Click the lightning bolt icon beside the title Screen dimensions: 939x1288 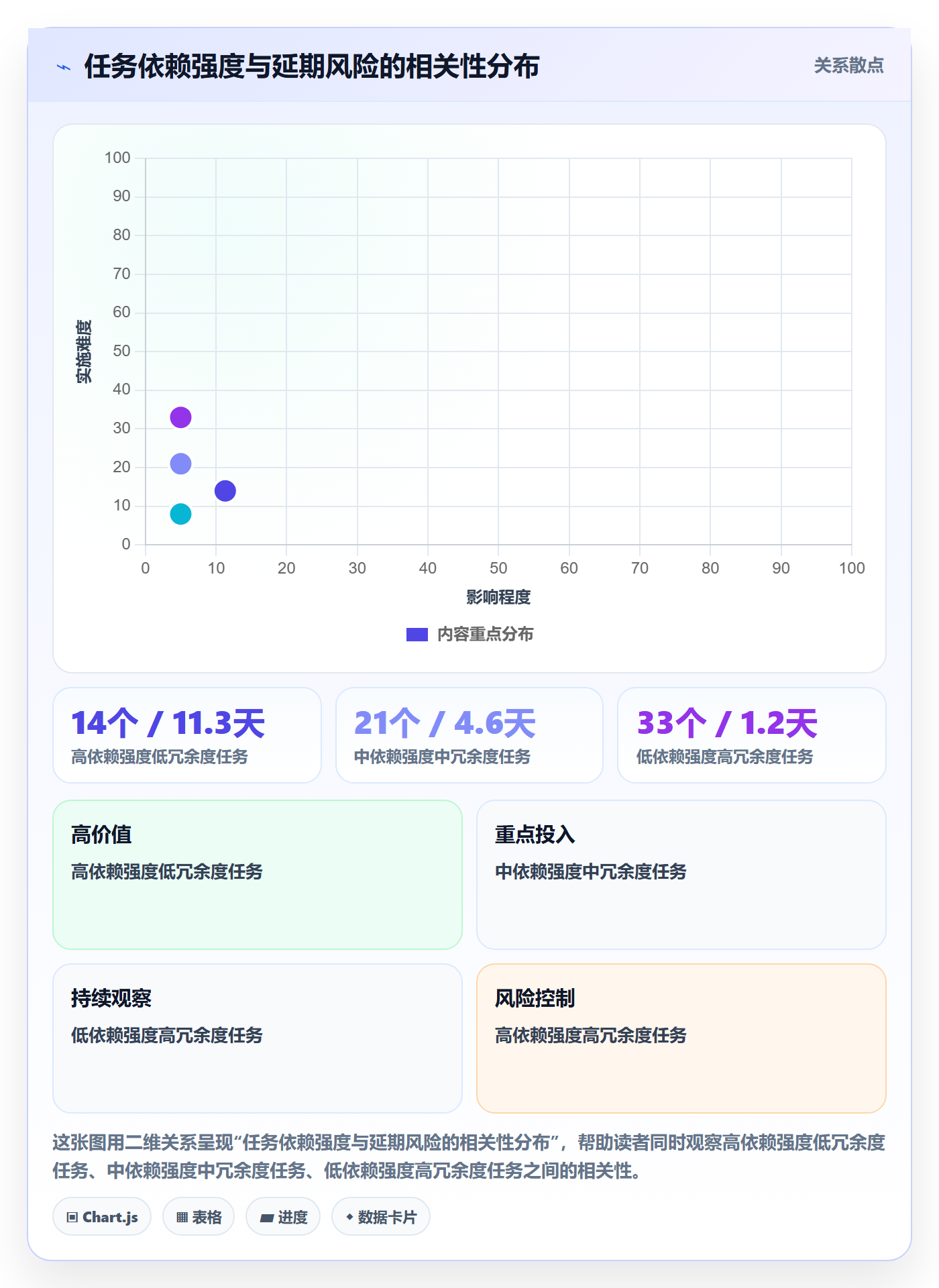point(64,67)
